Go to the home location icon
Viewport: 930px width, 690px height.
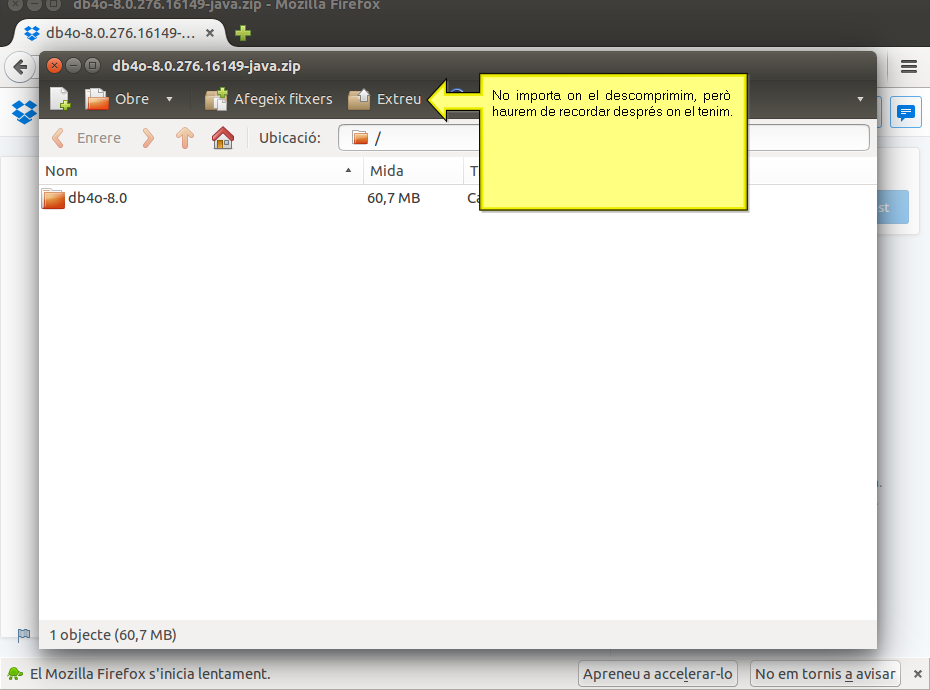[x=223, y=138]
